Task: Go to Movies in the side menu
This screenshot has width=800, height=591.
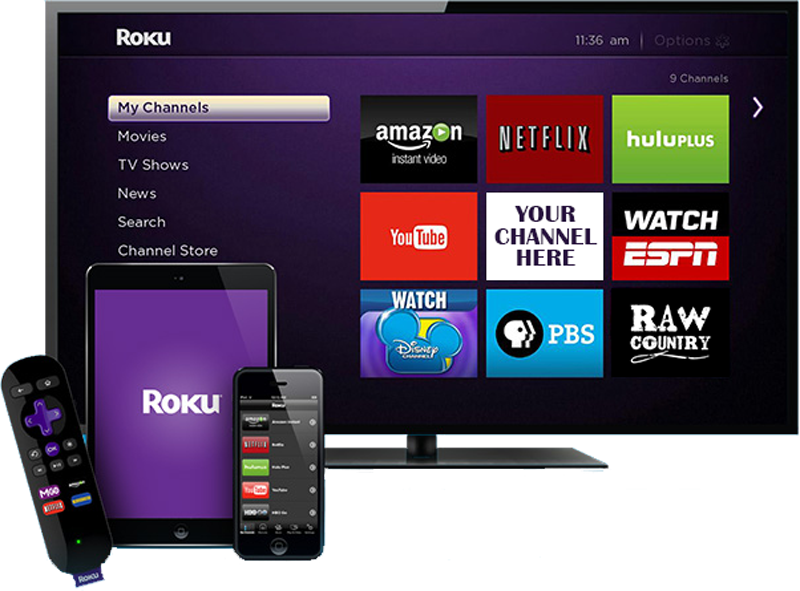Action: (142, 136)
